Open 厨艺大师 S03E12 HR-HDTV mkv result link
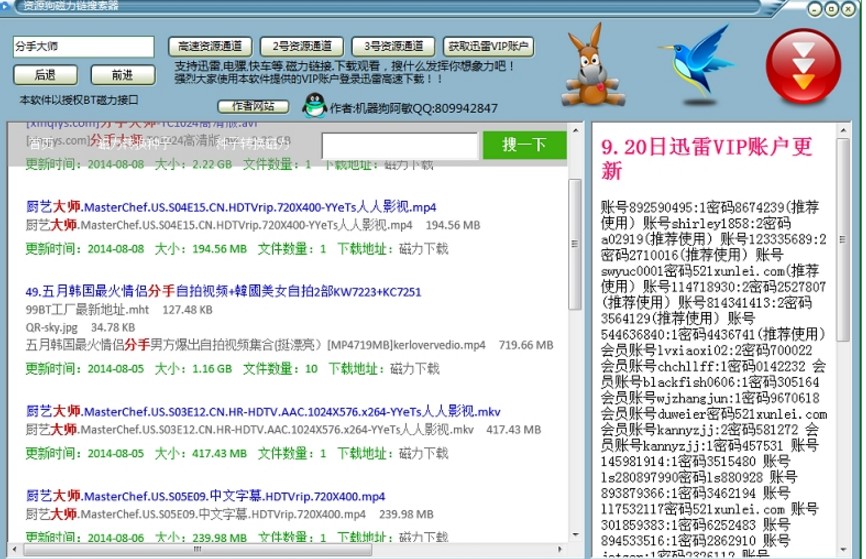The width and height of the screenshot is (866, 559). coord(263,412)
